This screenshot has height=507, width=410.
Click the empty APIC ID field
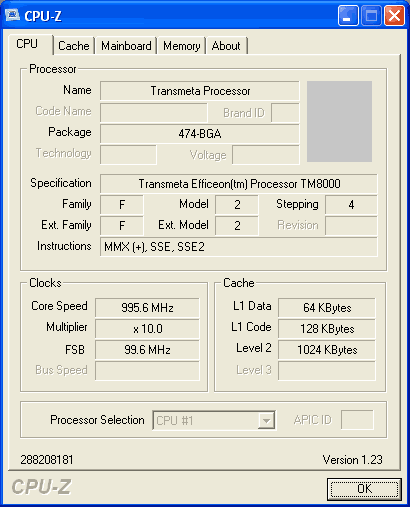click(357, 420)
